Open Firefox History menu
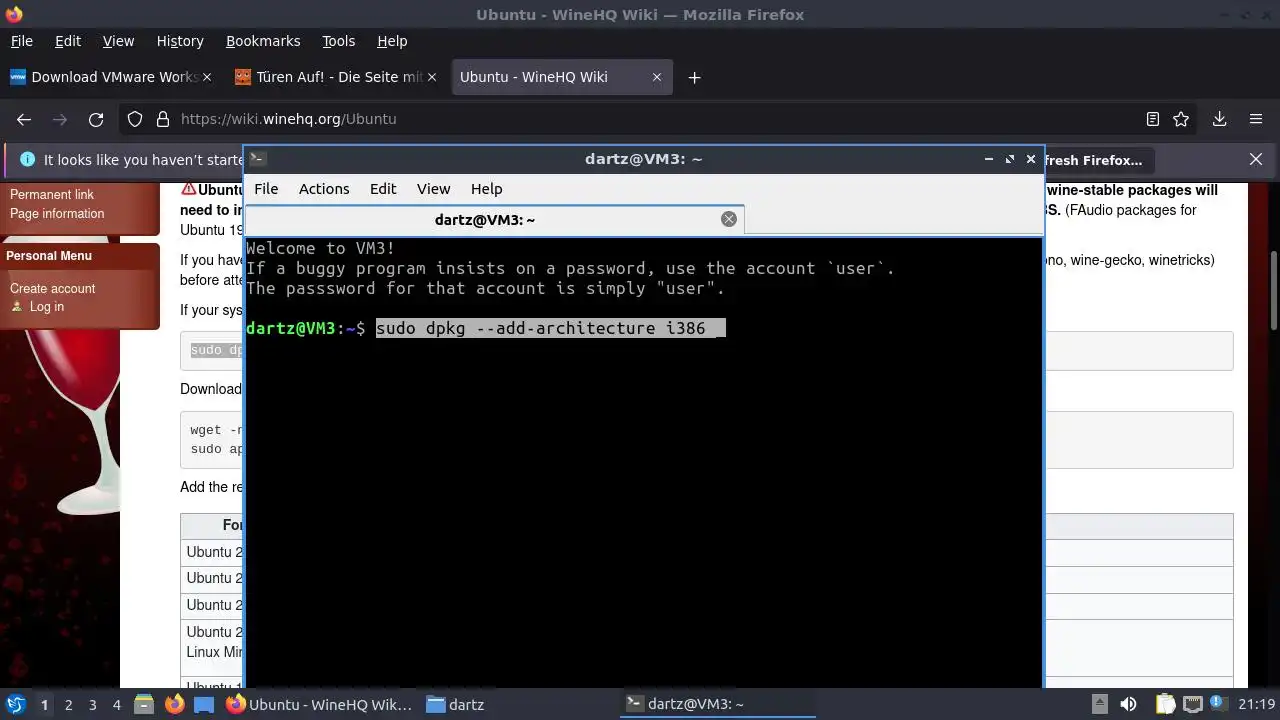 click(180, 41)
